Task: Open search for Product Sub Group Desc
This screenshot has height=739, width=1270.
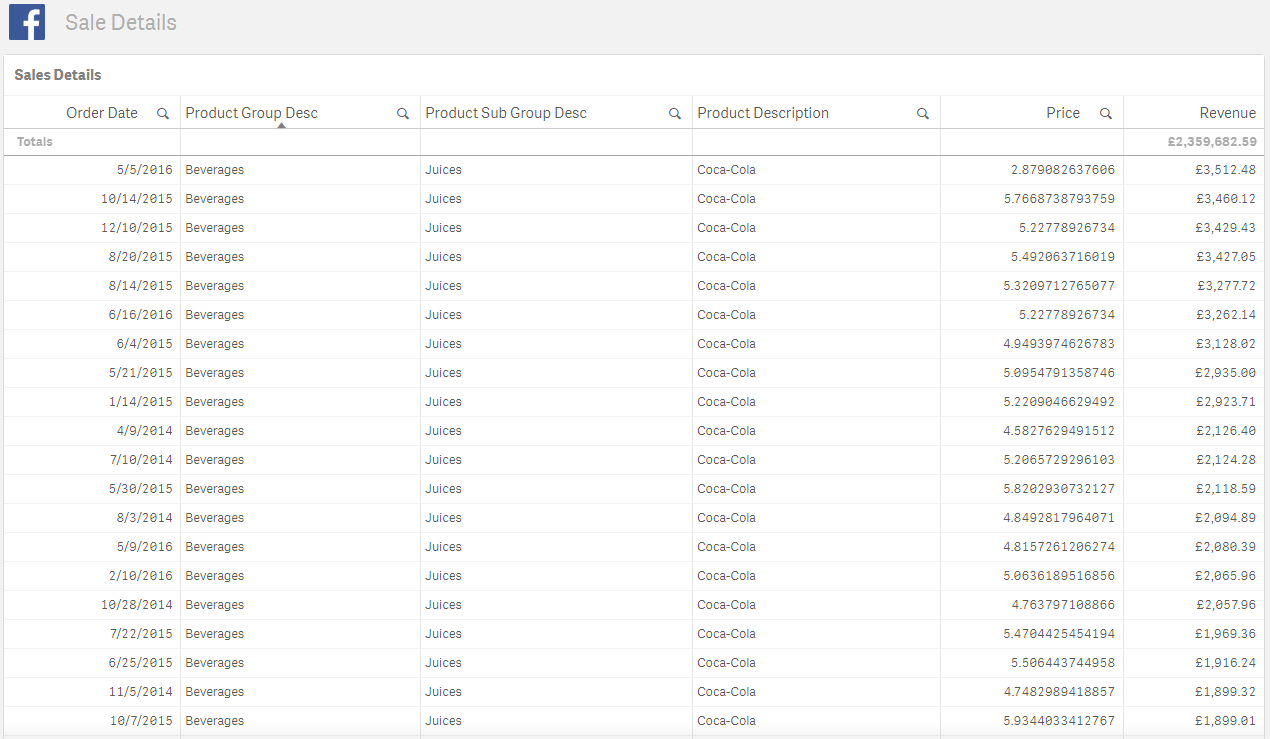Action: tap(675, 114)
